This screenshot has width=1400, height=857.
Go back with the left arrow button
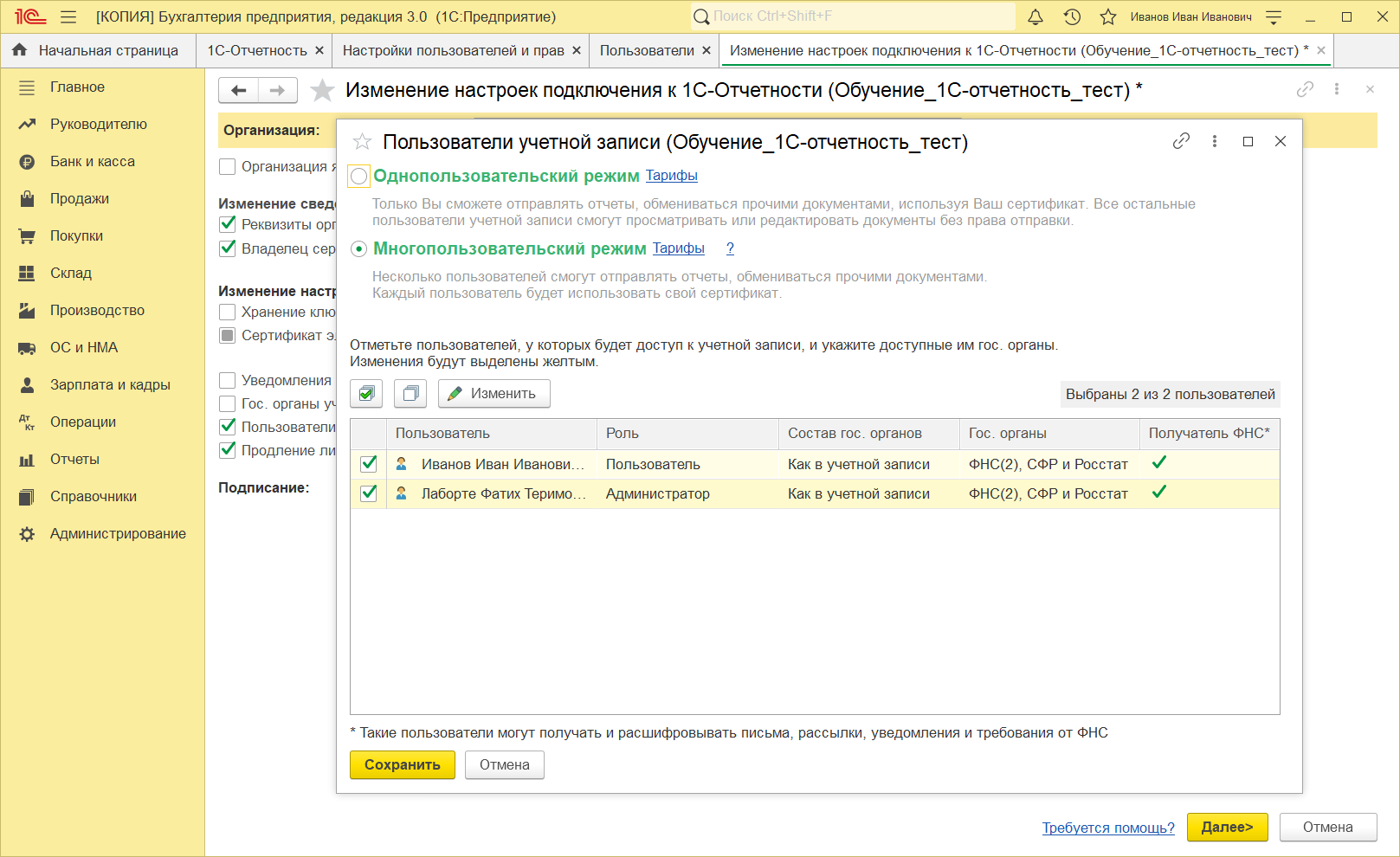click(239, 90)
